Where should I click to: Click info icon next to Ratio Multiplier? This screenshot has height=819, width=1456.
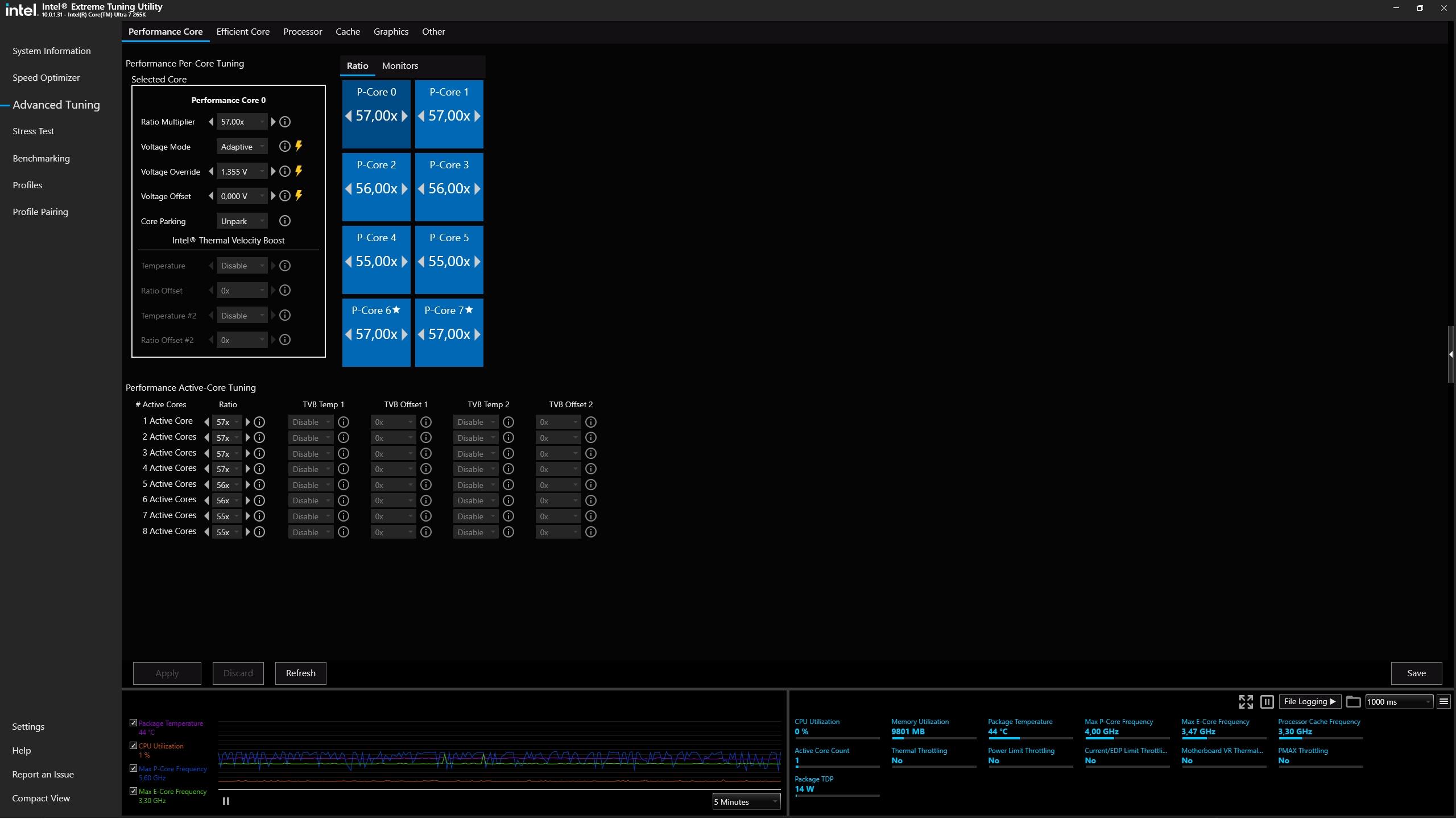pyautogui.click(x=285, y=122)
